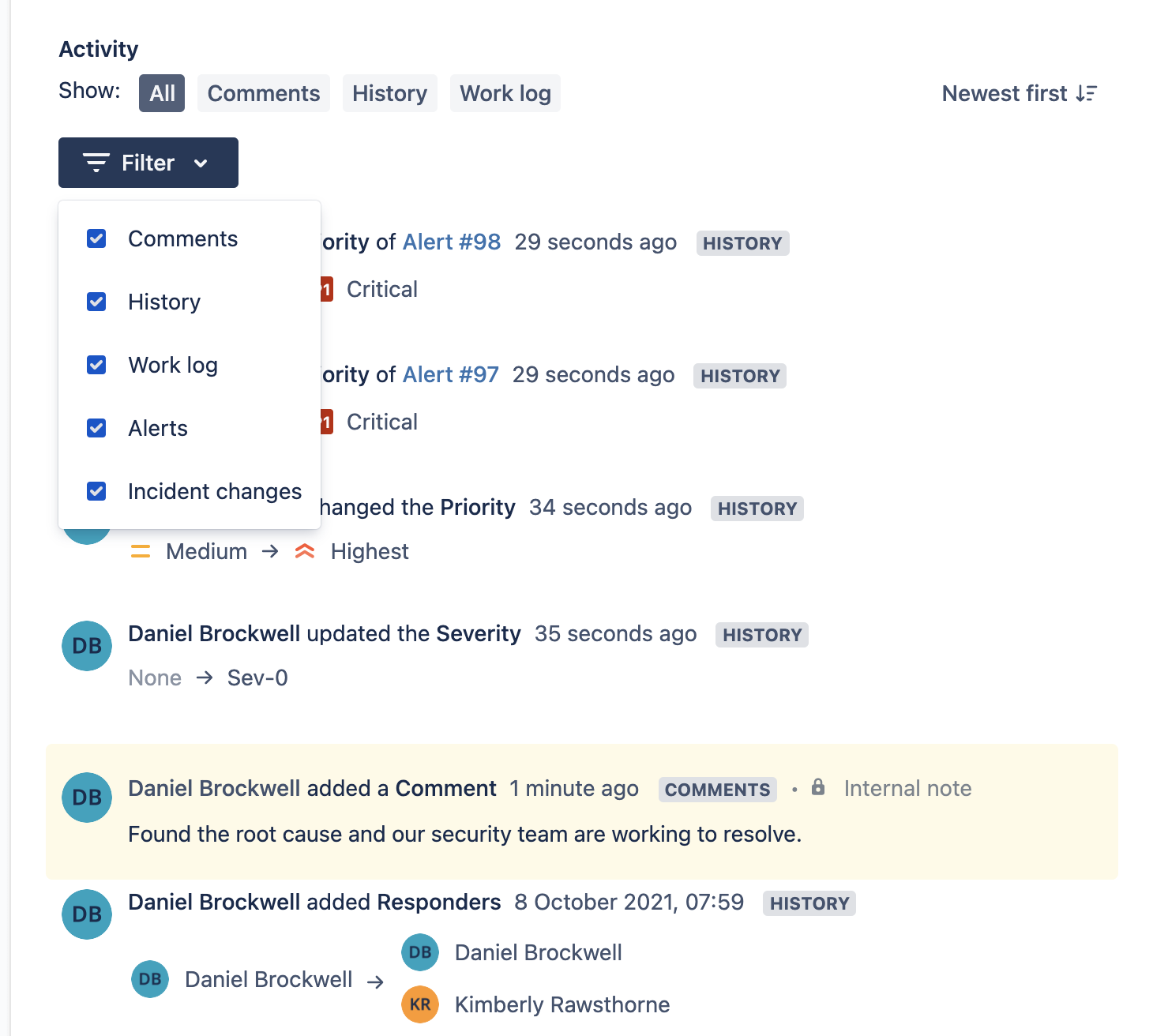This screenshot has width=1153, height=1036.
Task: Click the lock icon on the internal note
Action: (x=817, y=788)
